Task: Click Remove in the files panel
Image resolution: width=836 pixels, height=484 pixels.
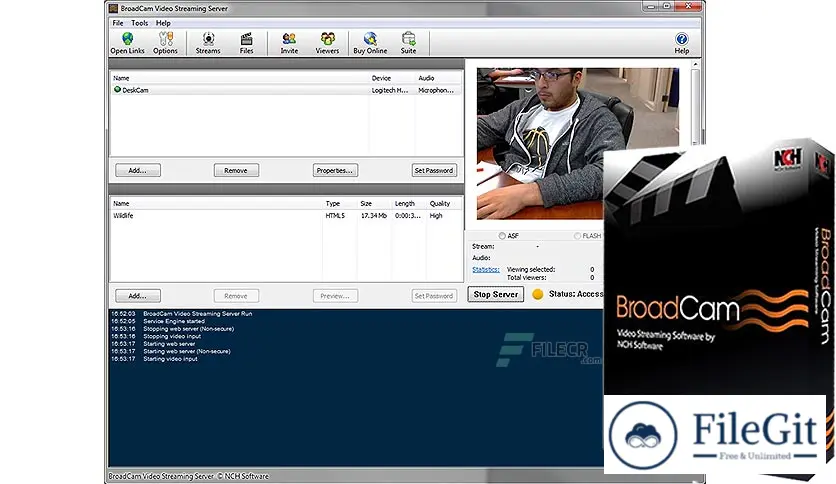Action: tap(236, 296)
